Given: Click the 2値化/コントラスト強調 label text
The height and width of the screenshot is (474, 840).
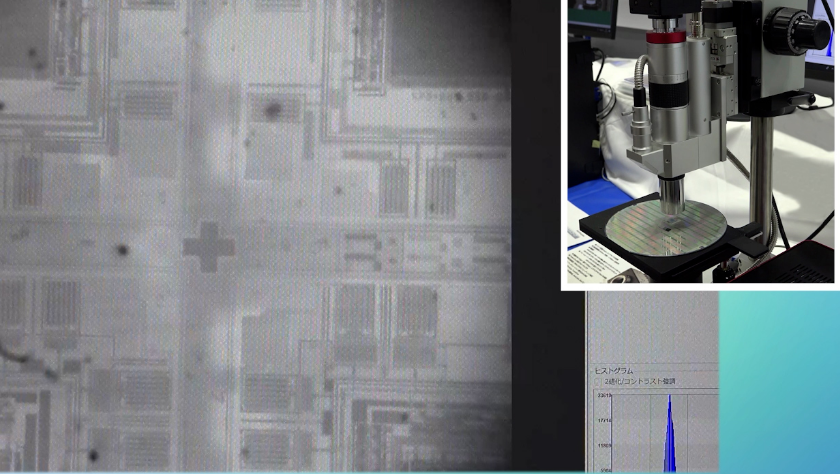Looking at the screenshot, I should click(x=640, y=381).
